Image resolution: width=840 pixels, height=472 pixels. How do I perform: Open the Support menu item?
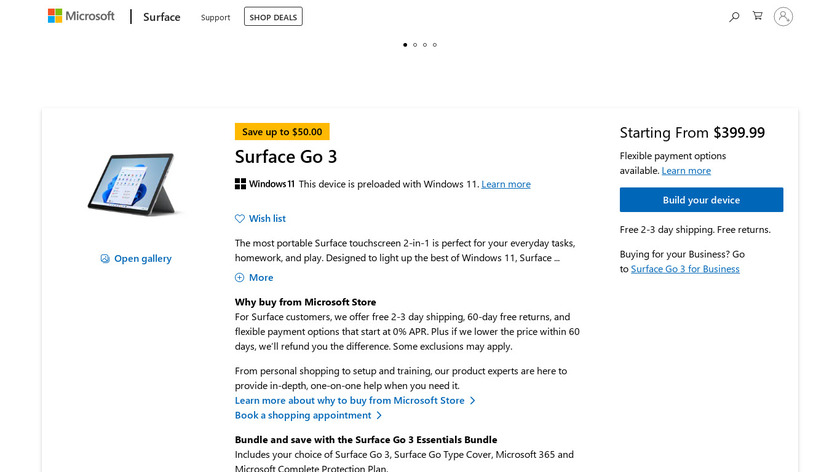pos(215,17)
